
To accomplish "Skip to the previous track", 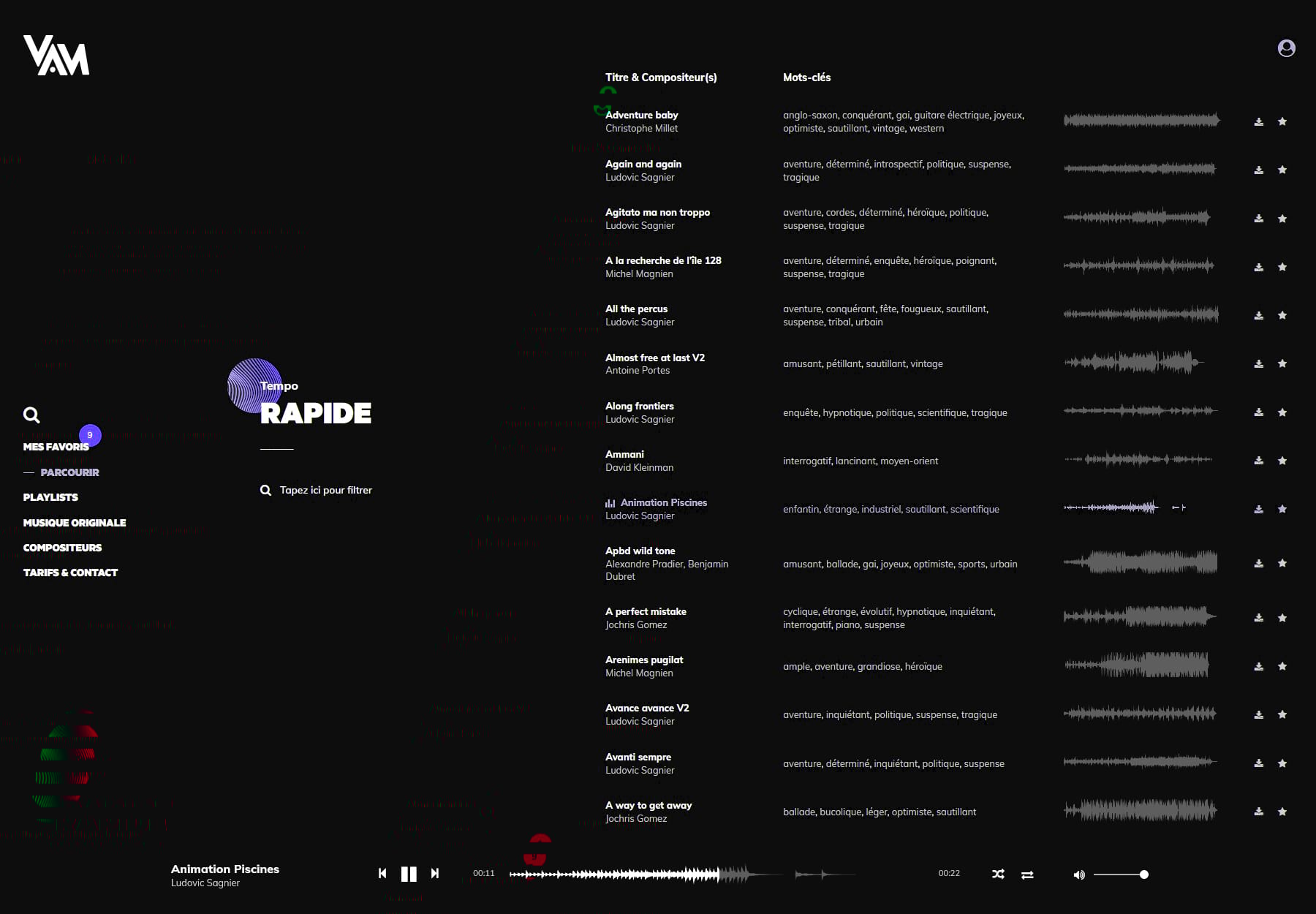I will coord(382,873).
